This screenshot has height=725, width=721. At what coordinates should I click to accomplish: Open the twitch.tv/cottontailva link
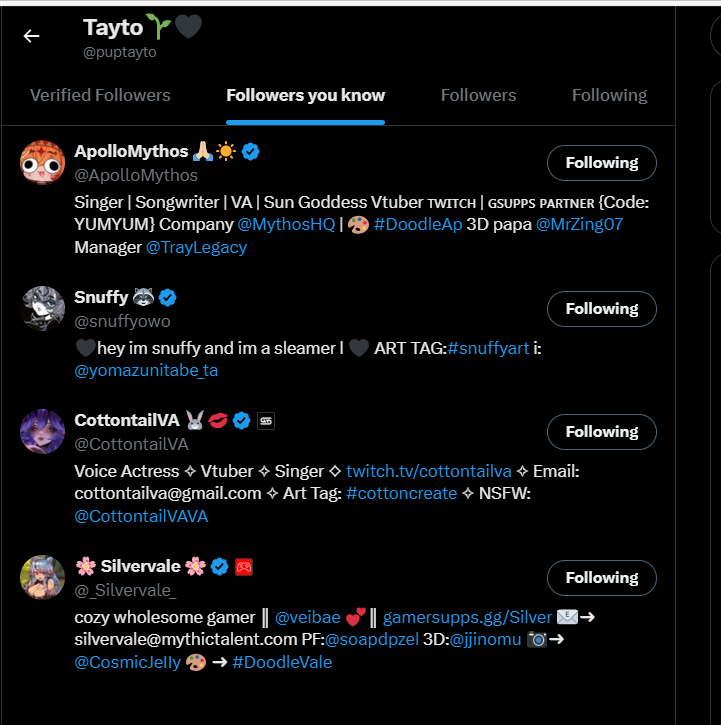click(429, 471)
